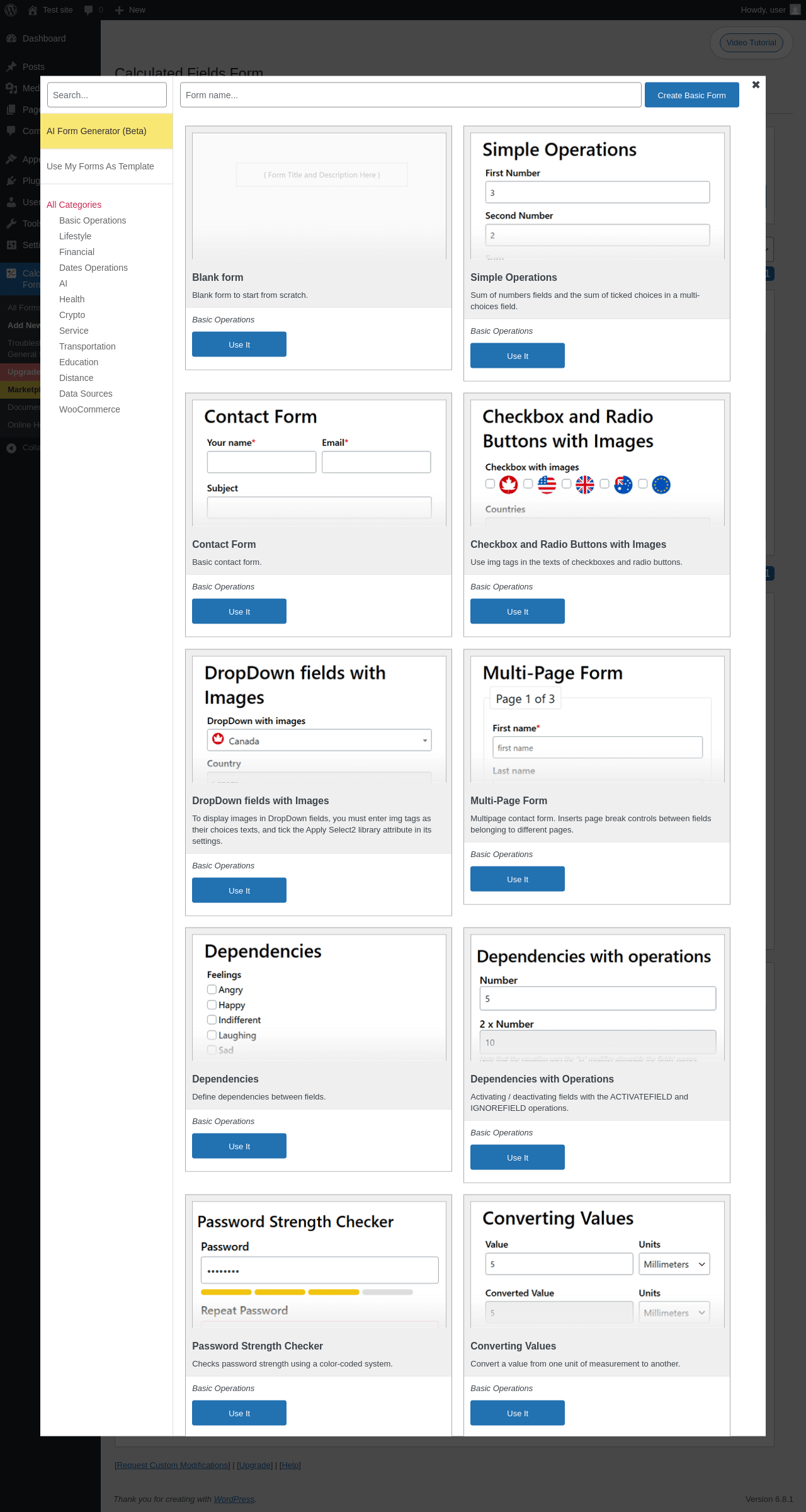This screenshot has height=1512, width=806.
Task: Open AI Form Generator (Beta)
Action: tap(106, 131)
